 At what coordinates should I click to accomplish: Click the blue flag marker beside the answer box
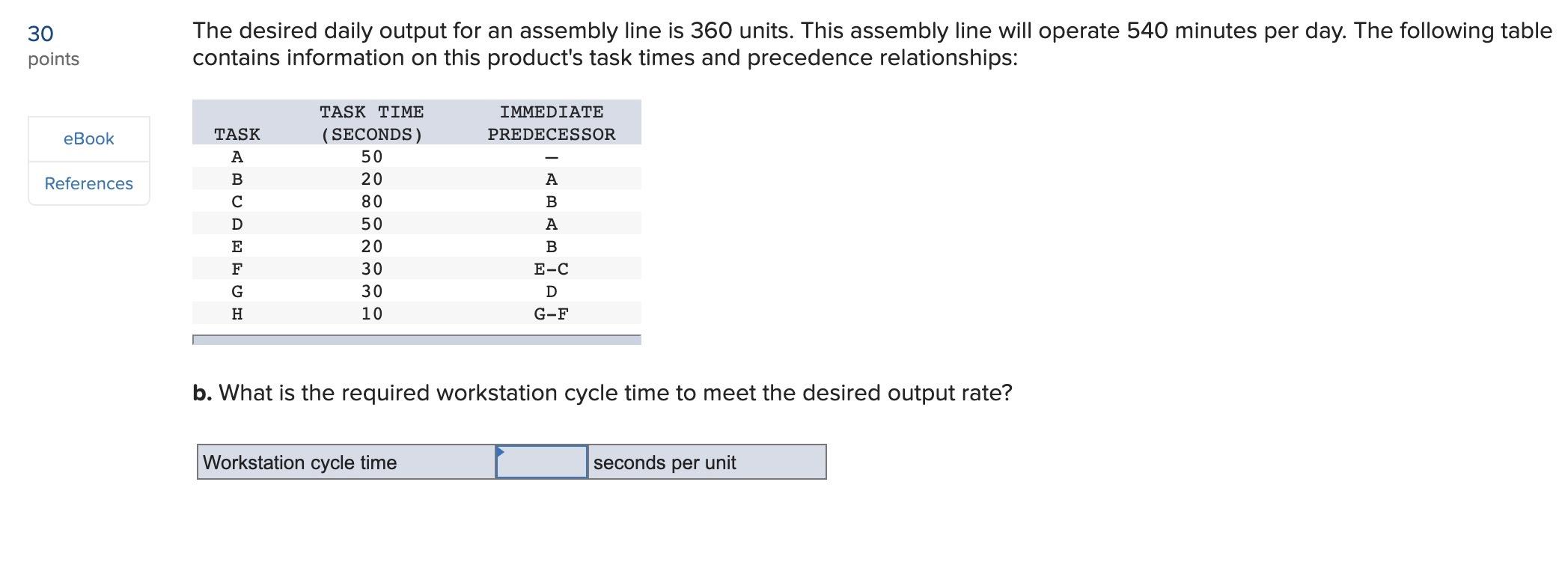point(501,451)
